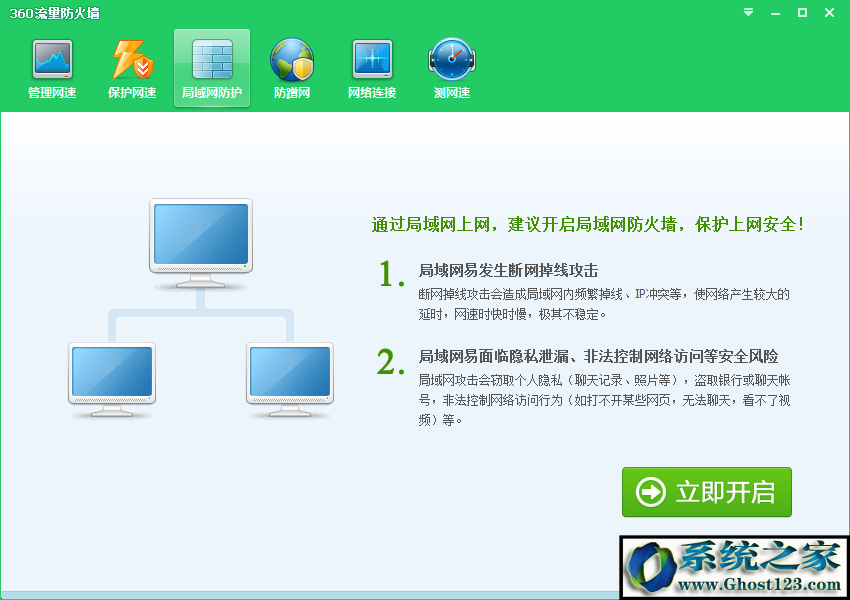Click the heading 局域网易发生断网掉线攻击
850x600 pixels.
pyautogui.click(x=508, y=270)
